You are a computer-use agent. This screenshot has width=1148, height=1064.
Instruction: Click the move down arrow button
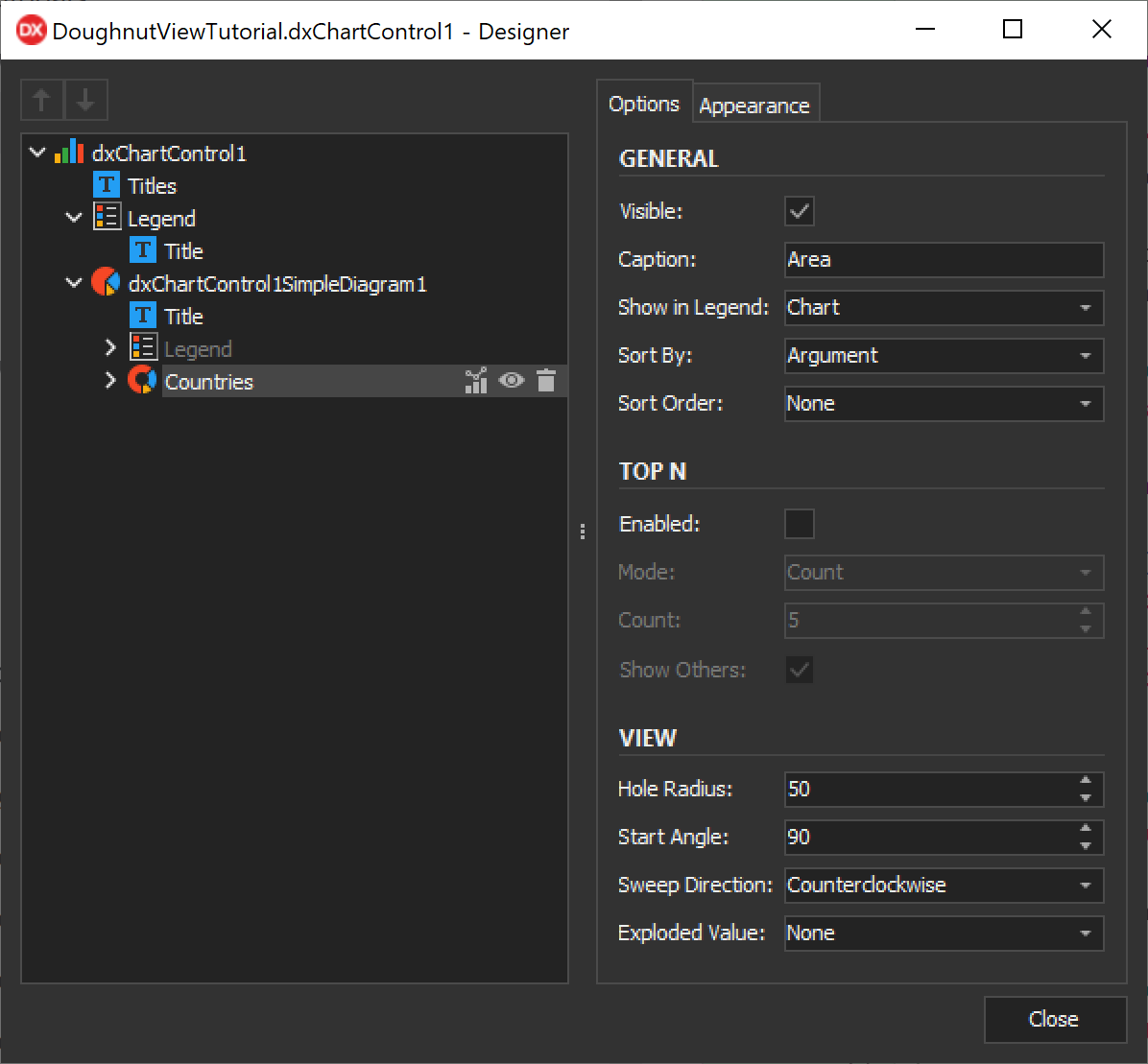[x=85, y=100]
